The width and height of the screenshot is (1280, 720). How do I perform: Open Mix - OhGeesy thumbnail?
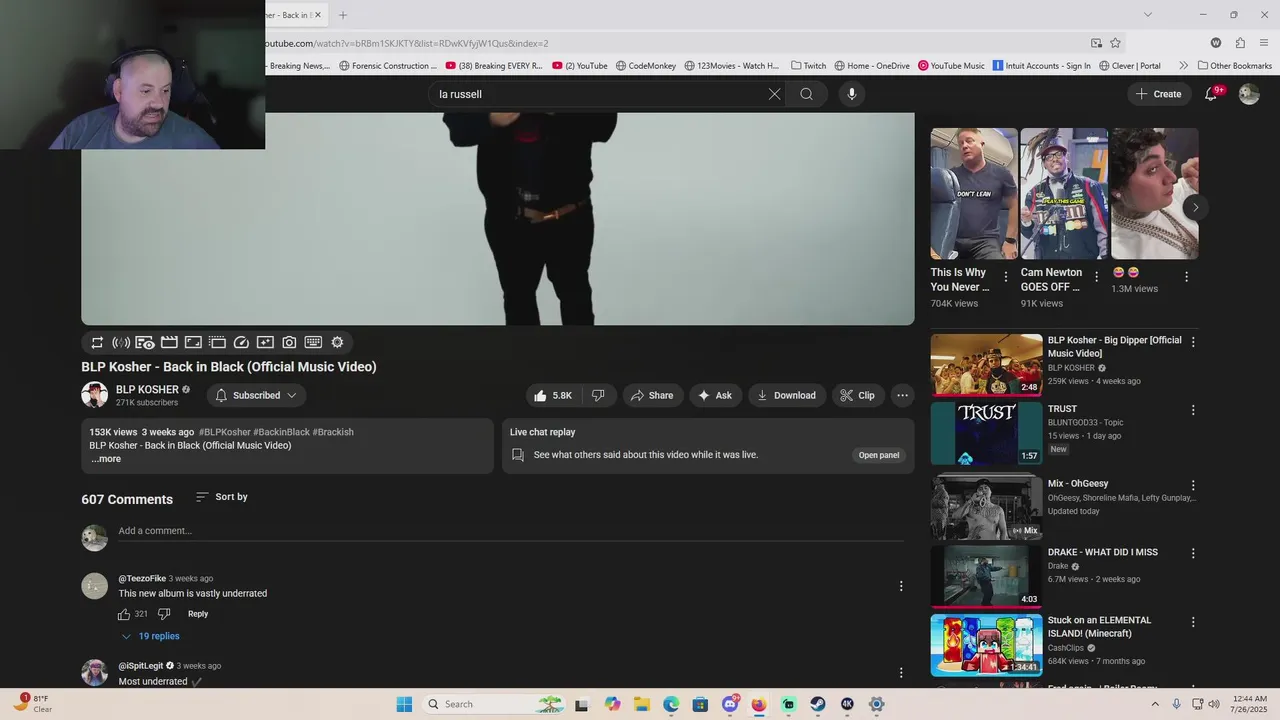click(x=986, y=507)
